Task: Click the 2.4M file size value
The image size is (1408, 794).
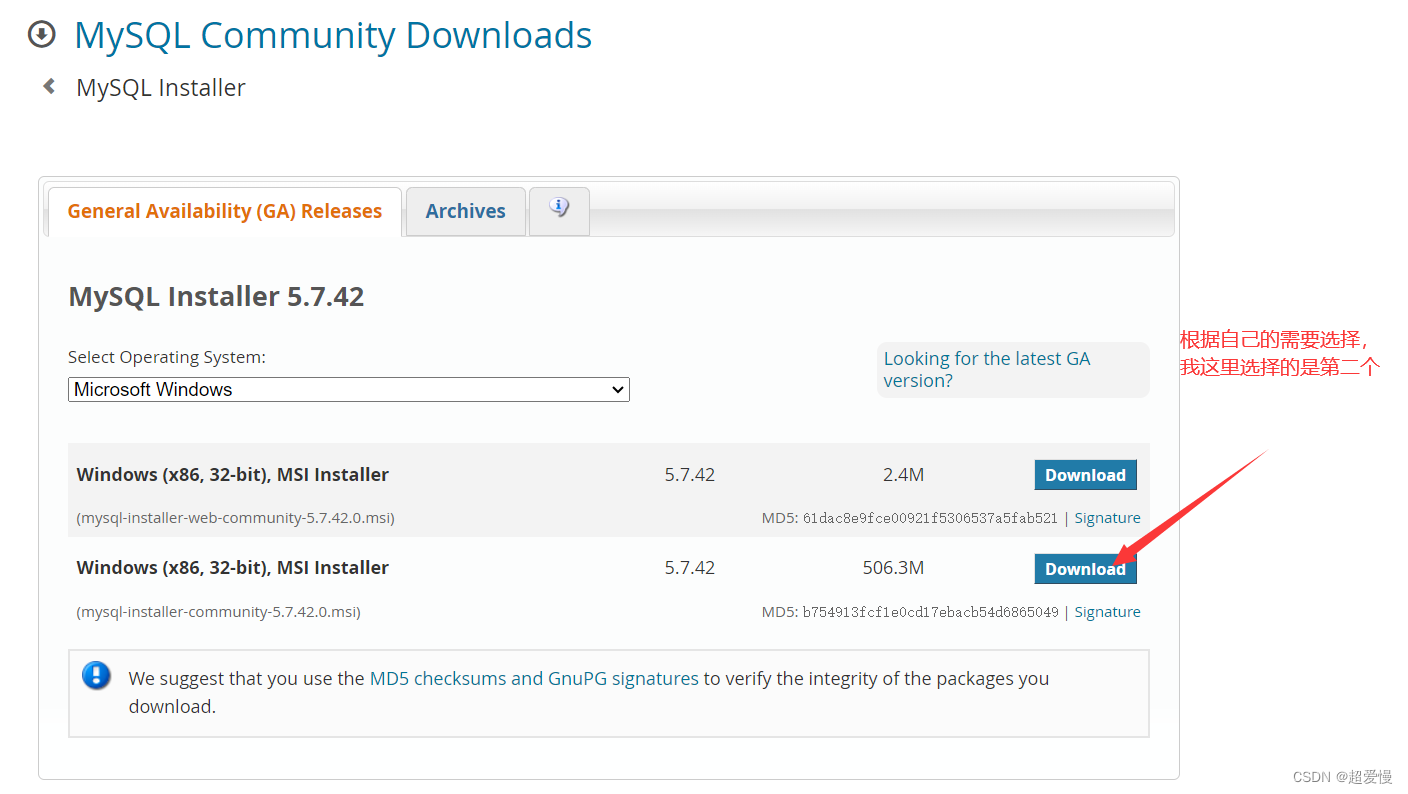Action: [903, 475]
